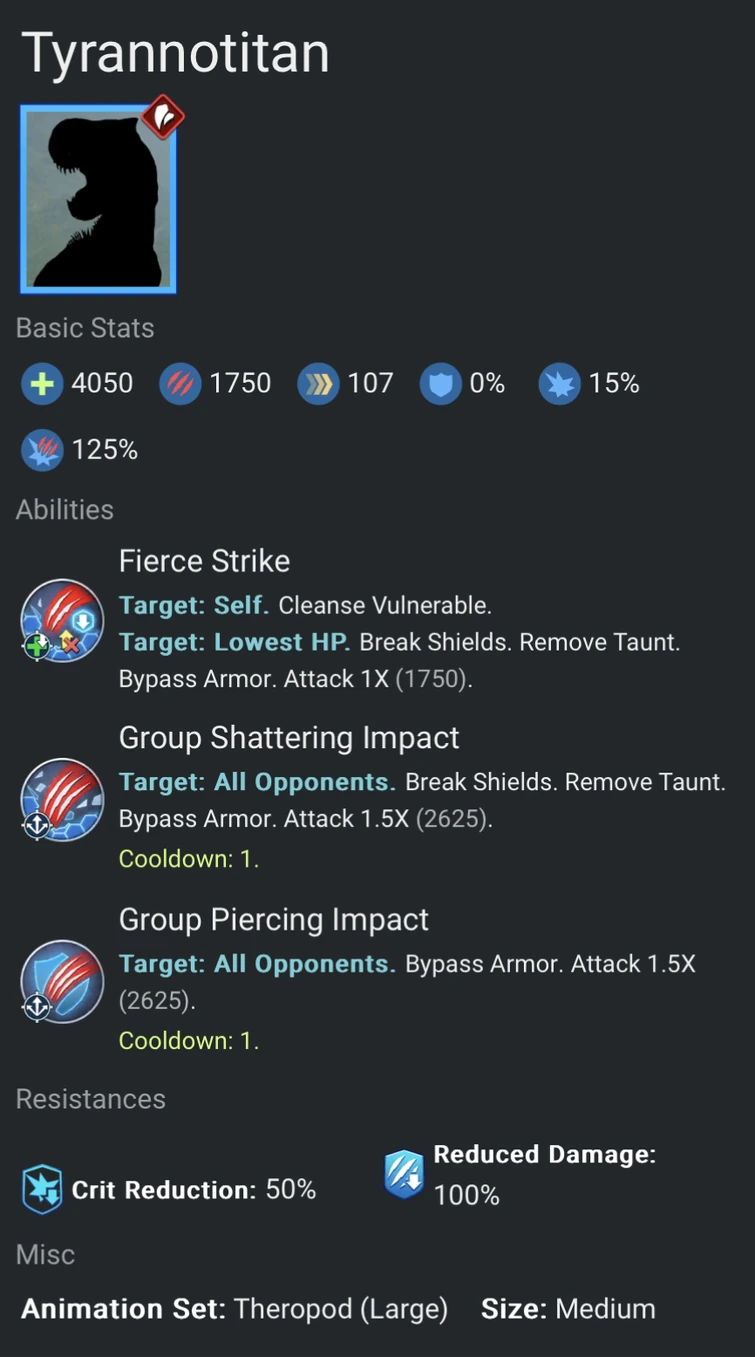Screen dimensions: 755x1357
Task: Click the shield armor stat icon
Action: (440, 384)
